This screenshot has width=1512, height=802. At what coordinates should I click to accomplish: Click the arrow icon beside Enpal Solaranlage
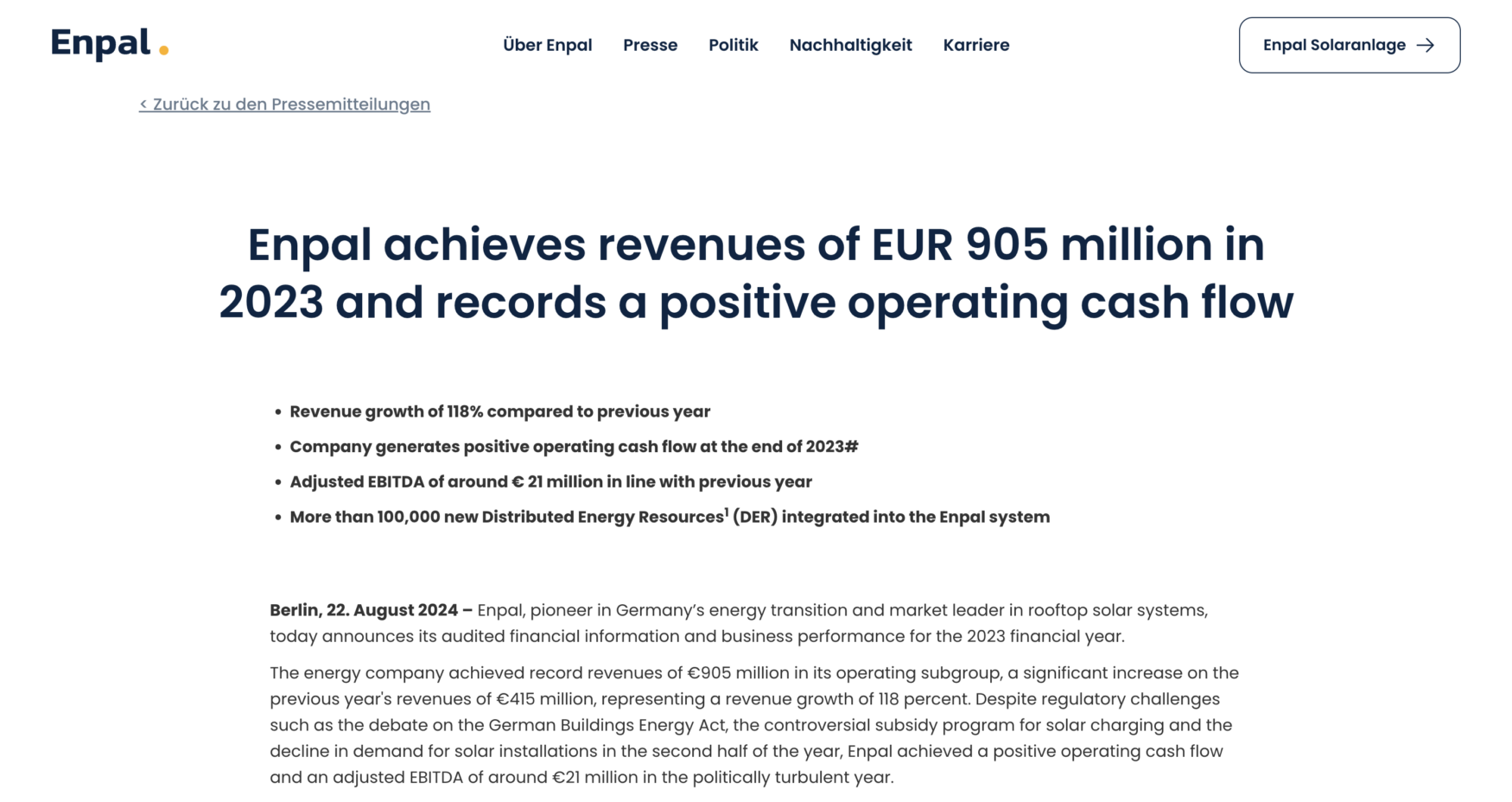click(1426, 45)
